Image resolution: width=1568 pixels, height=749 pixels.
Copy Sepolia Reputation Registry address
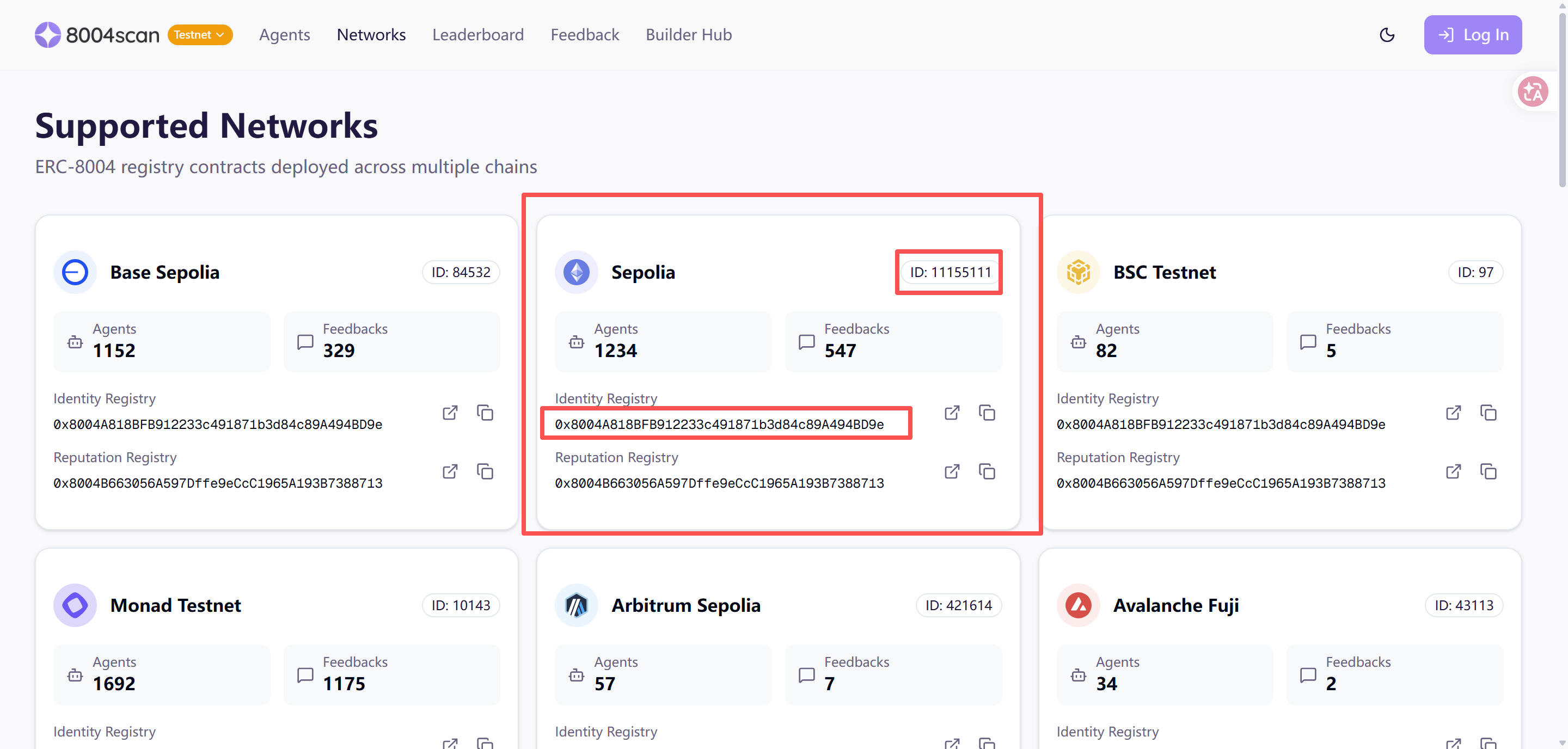point(987,471)
